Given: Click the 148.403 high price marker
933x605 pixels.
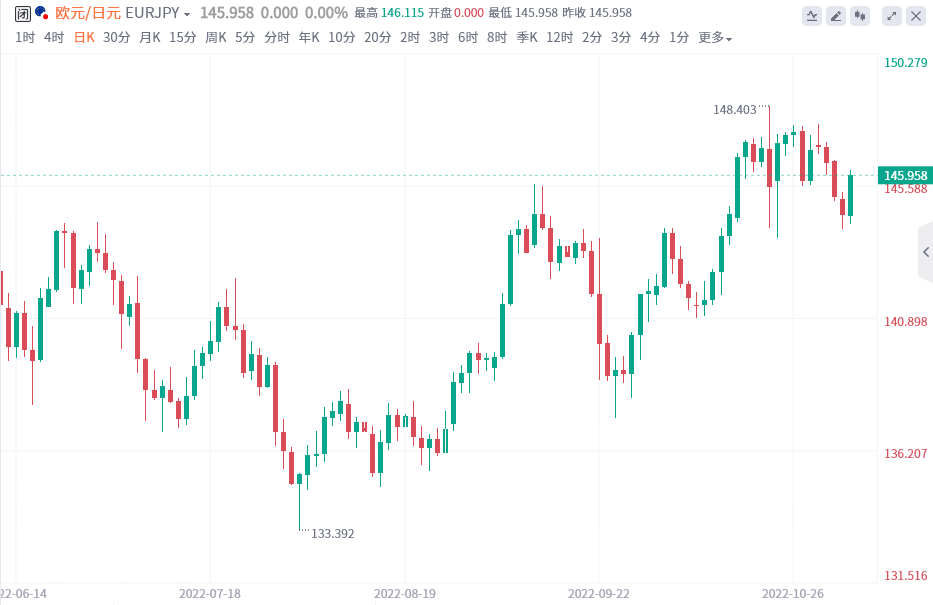Looking at the screenshot, I should [735, 108].
